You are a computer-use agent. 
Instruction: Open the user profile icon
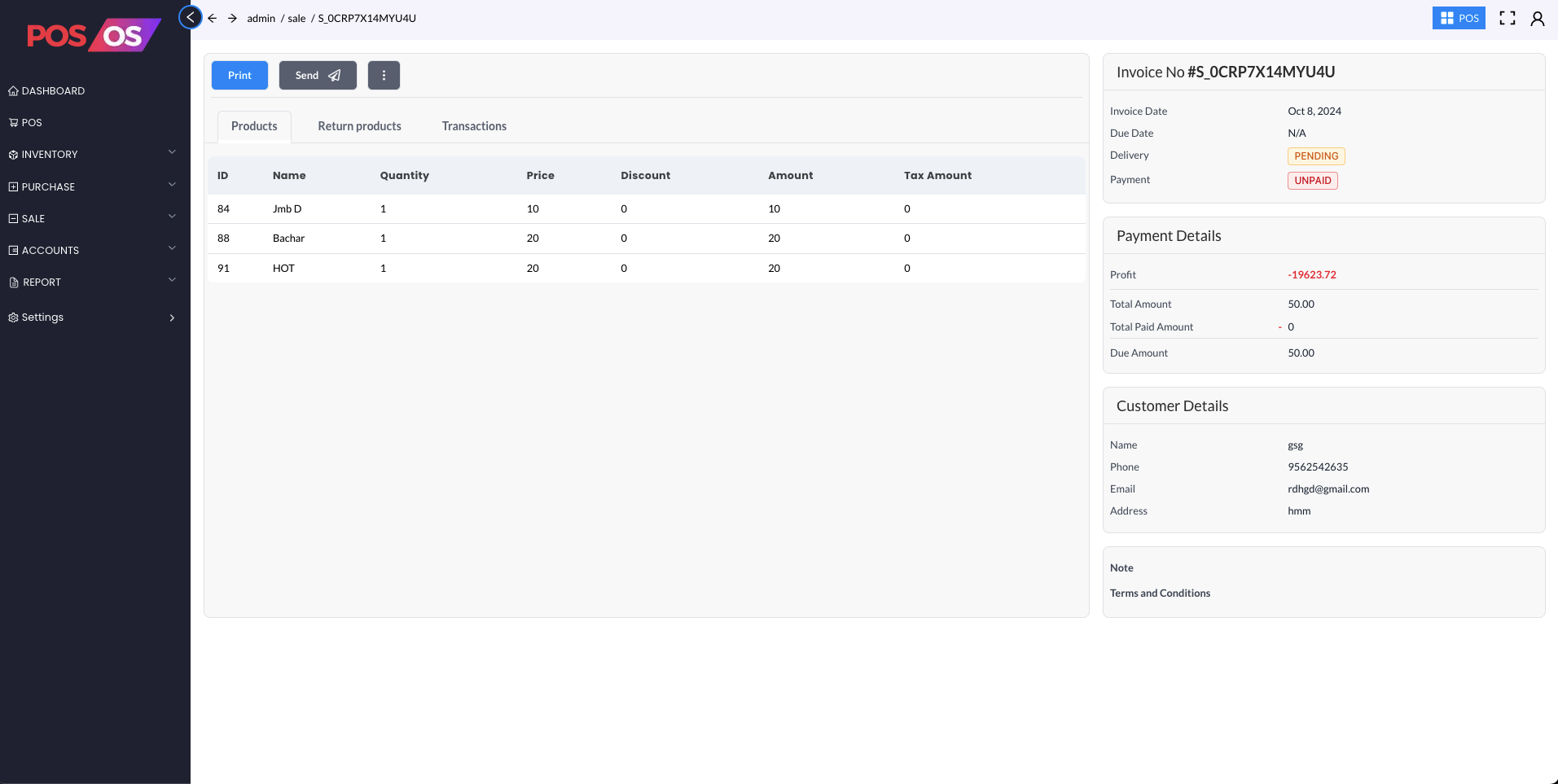(1538, 18)
